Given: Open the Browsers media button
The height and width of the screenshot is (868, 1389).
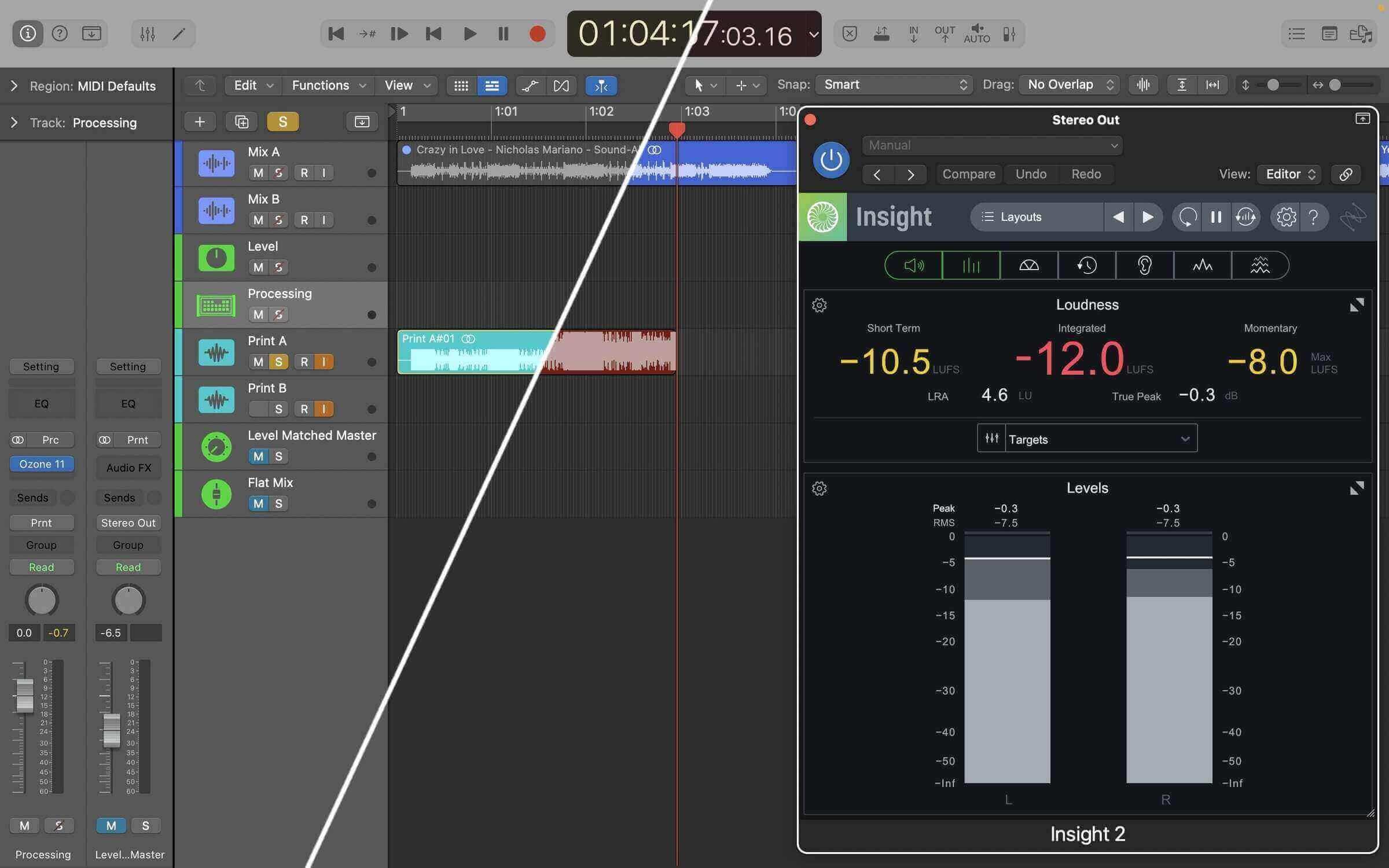Looking at the screenshot, I should pyautogui.click(x=1361, y=34).
